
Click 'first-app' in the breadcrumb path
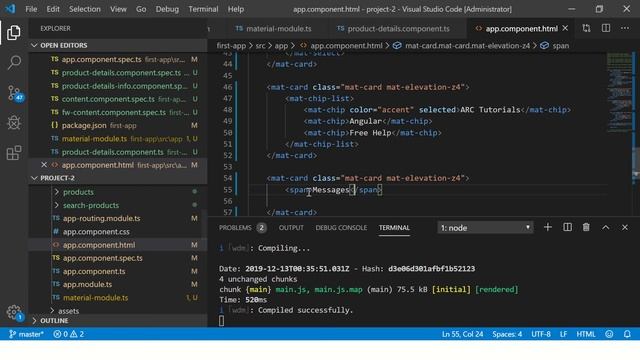pyautogui.click(x=231, y=46)
